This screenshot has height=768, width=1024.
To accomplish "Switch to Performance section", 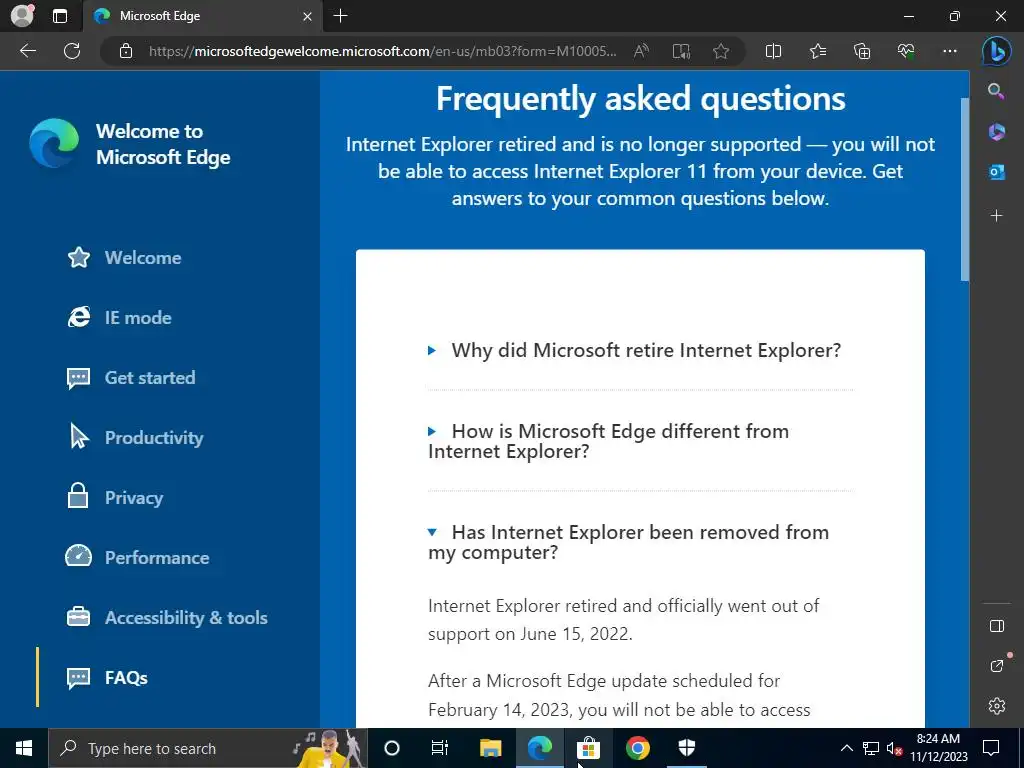I will click(138, 558).
